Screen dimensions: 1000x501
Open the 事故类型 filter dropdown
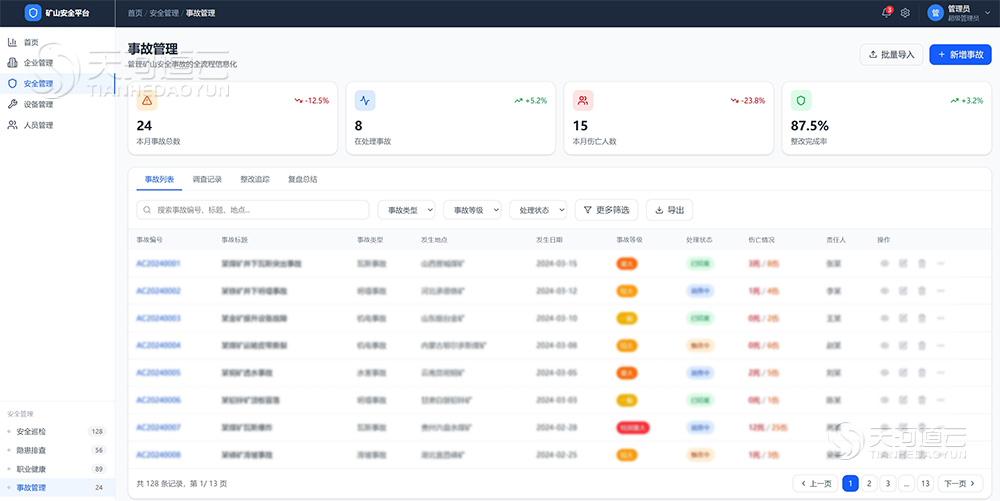tap(406, 210)
